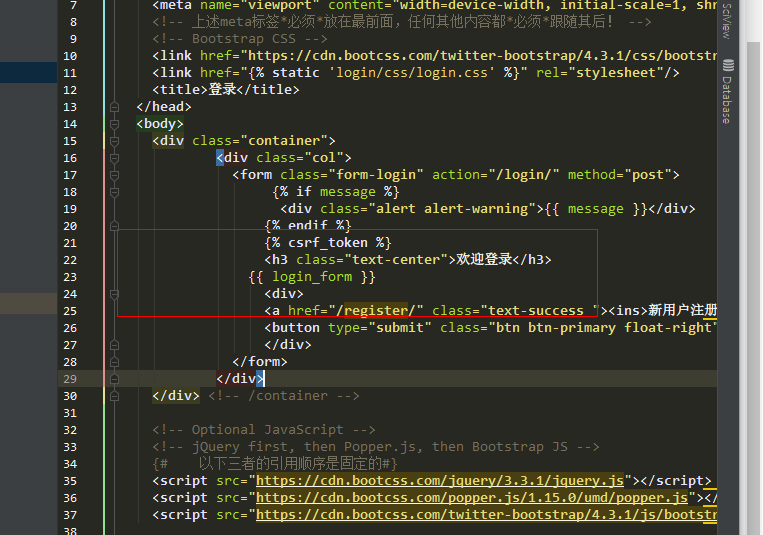Collapse the inner div fold on line 24
Viewport: 763px width, 535px height.
114,294
